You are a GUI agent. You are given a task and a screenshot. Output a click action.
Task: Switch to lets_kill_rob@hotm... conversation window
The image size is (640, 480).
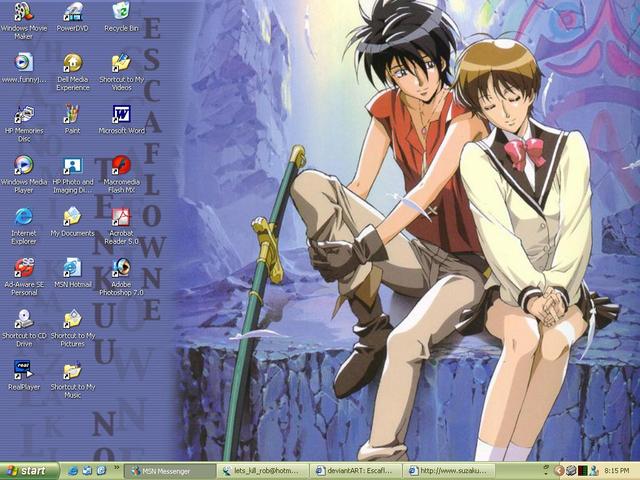pyautogui.click(x=263, y=471)
